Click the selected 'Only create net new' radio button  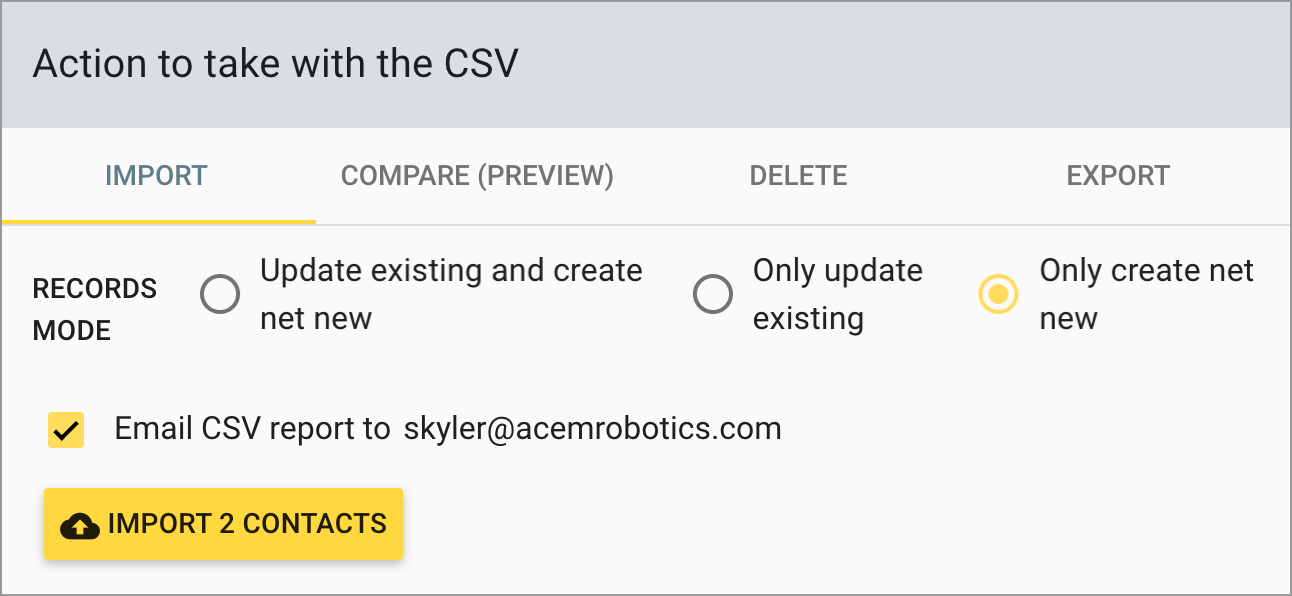998,295
